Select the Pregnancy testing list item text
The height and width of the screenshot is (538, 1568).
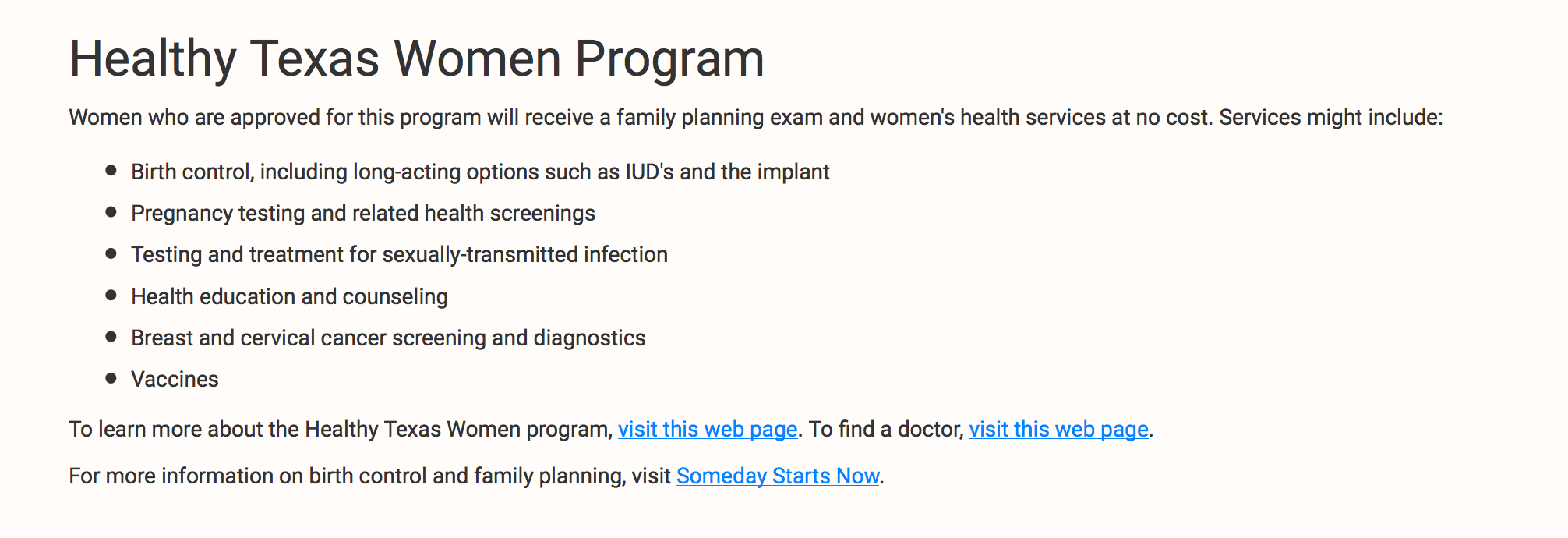point(363,214)
